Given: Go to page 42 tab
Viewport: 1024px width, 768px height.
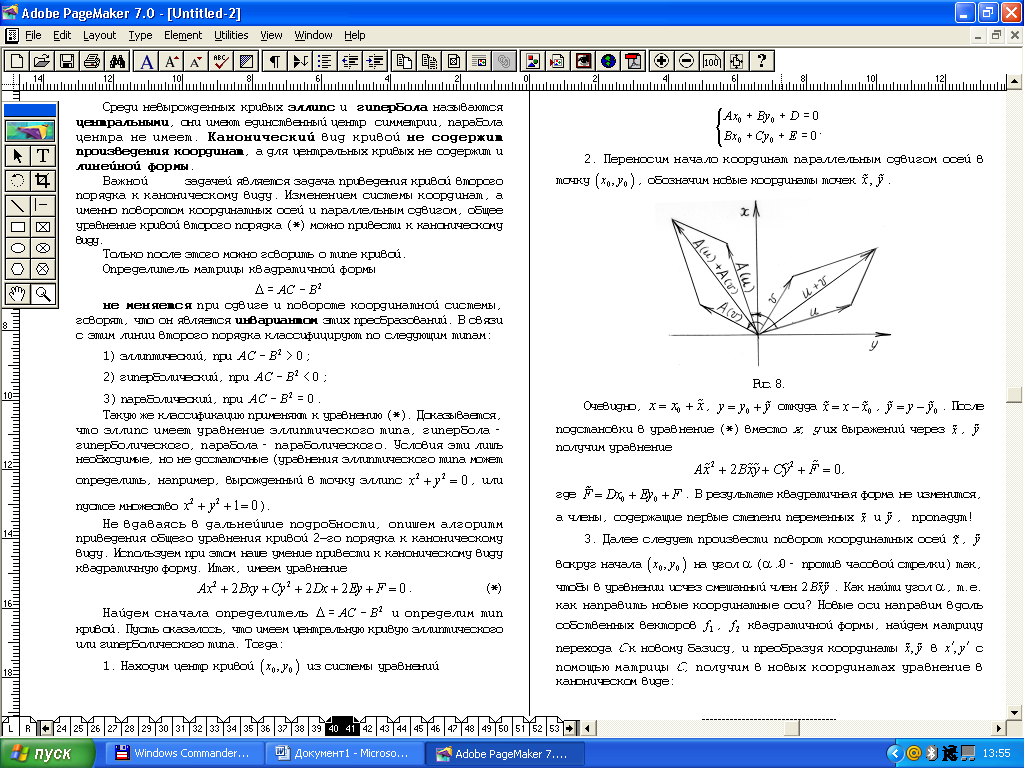Looking at the screenshot, I should (368, 728).
